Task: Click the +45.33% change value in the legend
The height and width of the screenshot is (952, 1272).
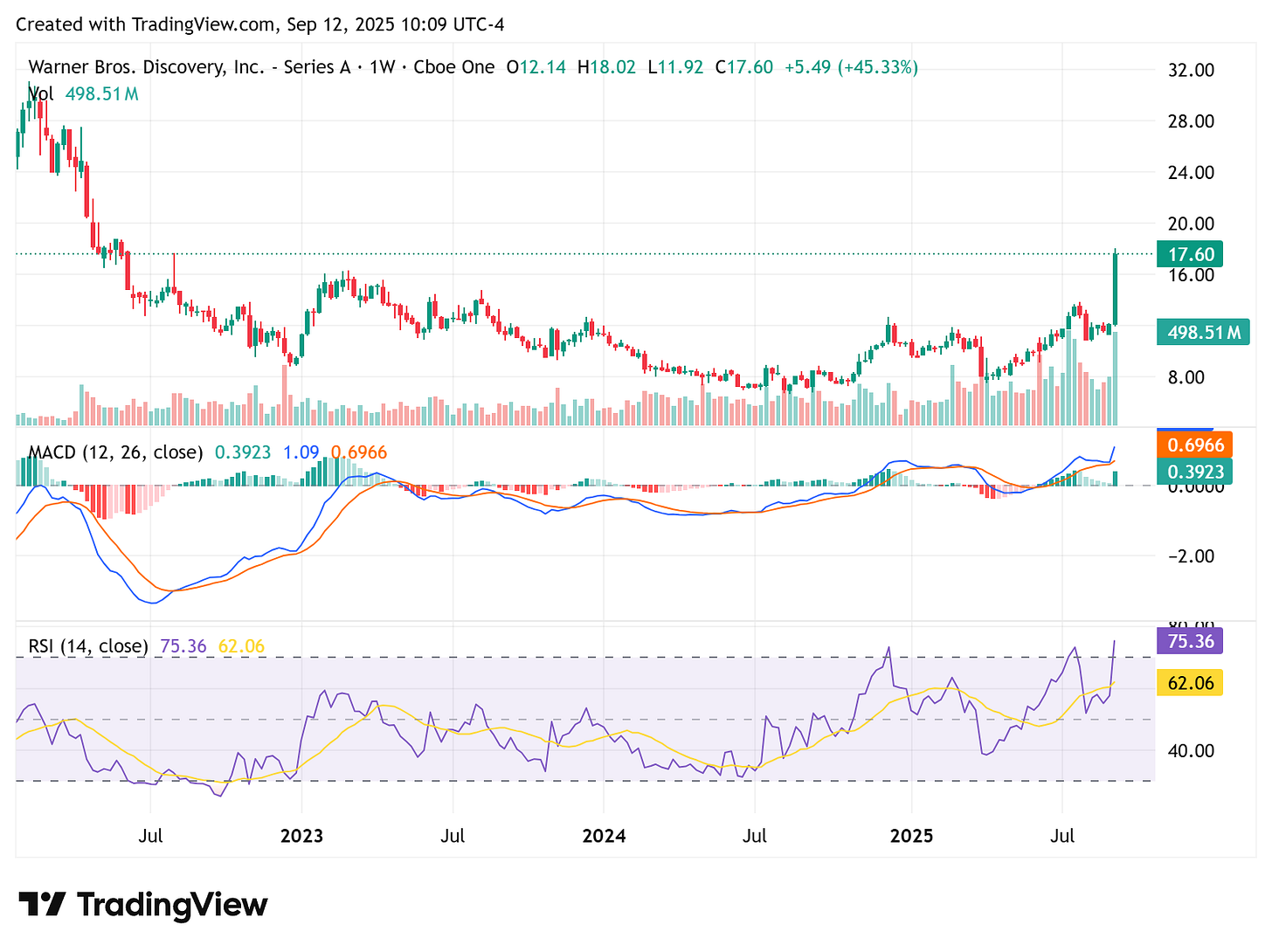Action: click(878, 66)
